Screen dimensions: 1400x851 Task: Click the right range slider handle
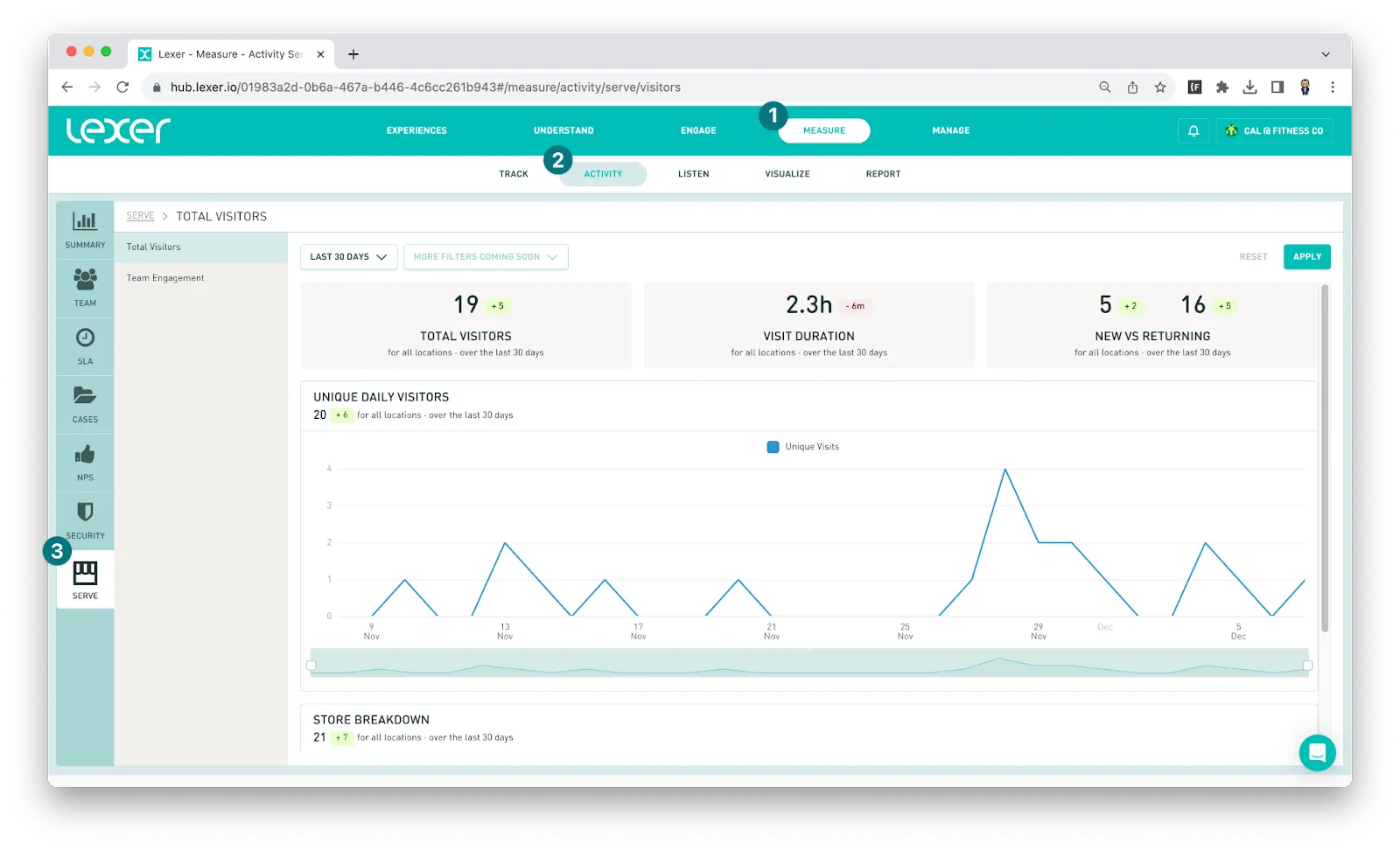(x=1308, y=666)
